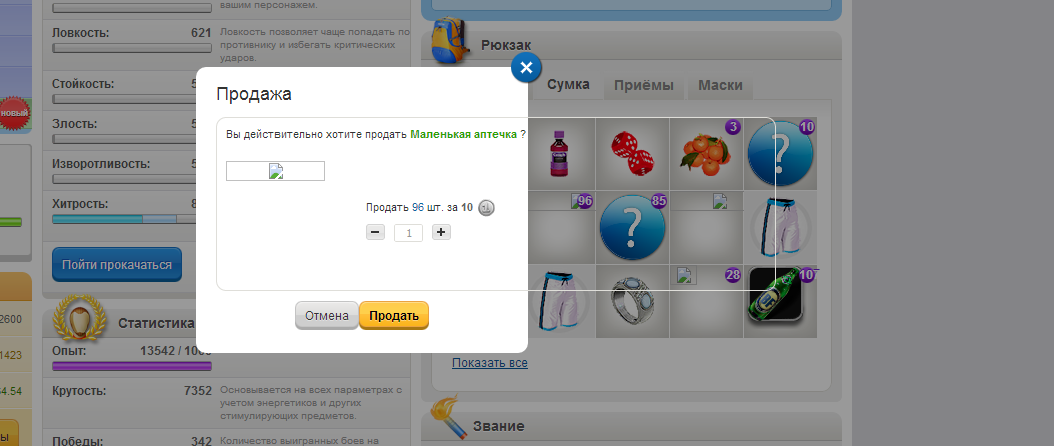Select the green beer bottle item

780,301
